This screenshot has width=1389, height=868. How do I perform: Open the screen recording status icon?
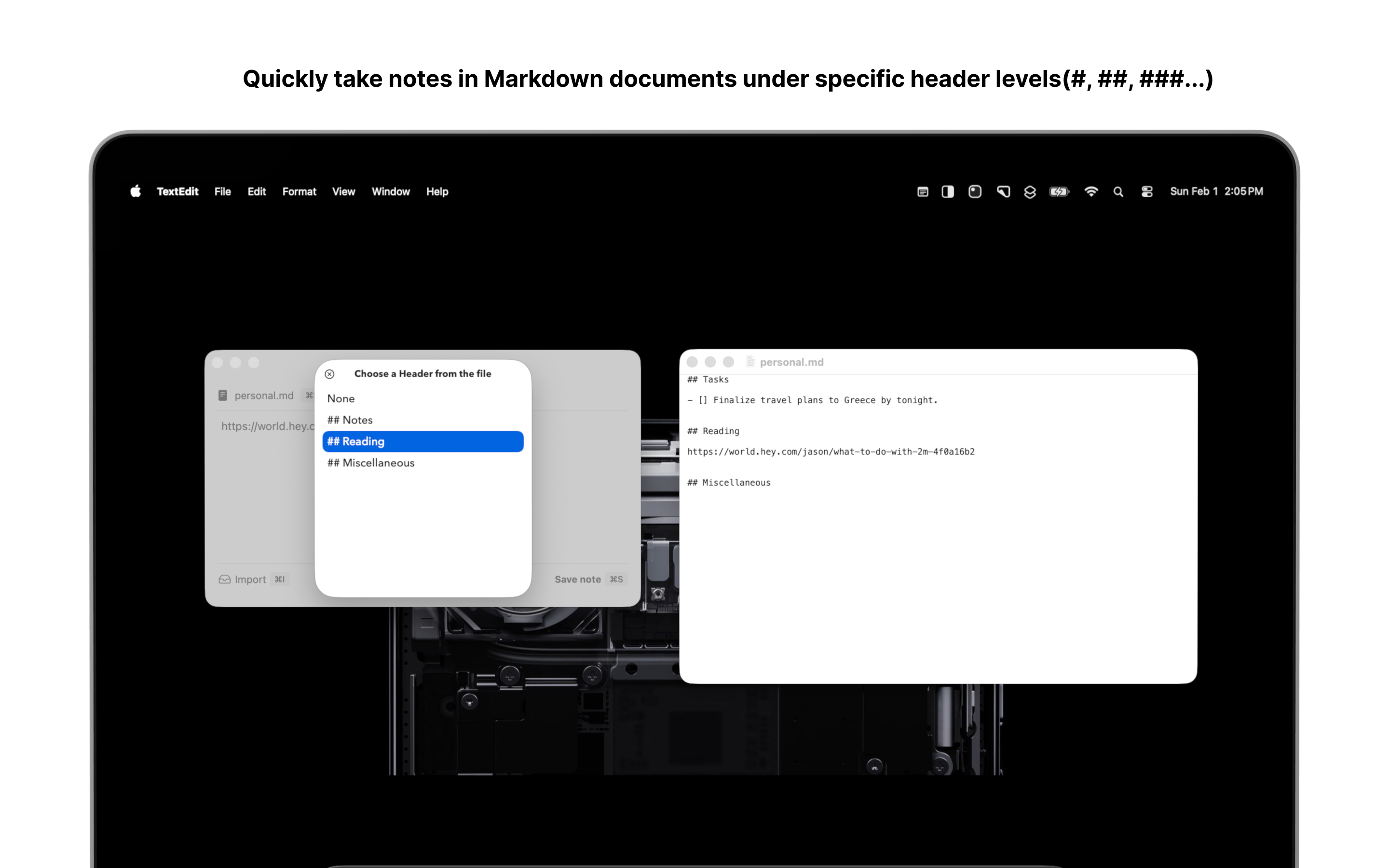pos(975,192)
